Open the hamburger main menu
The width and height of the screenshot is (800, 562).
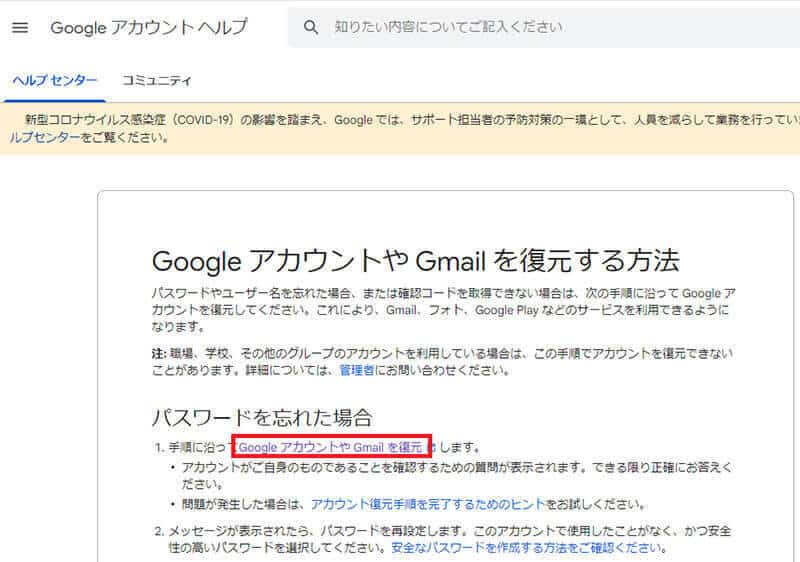pos(20,28)
